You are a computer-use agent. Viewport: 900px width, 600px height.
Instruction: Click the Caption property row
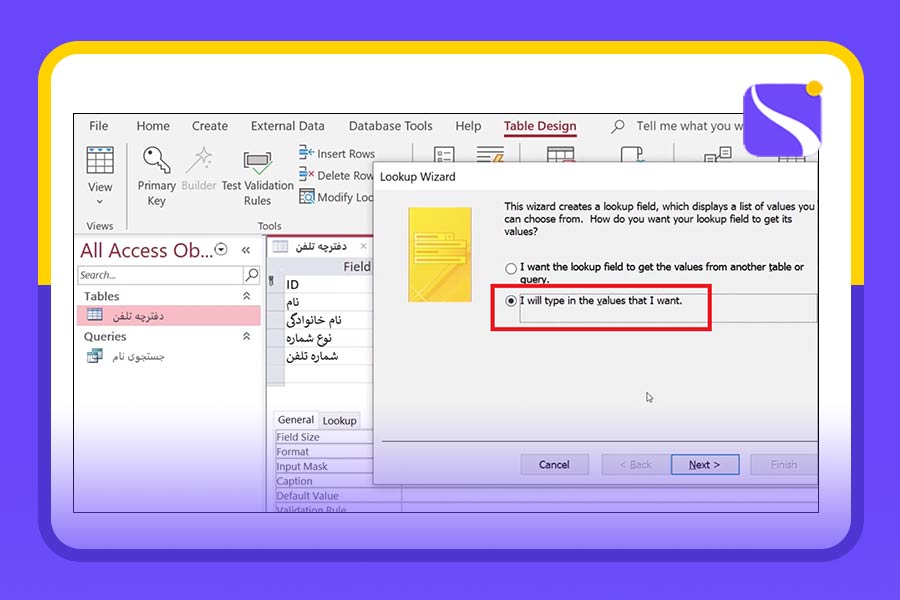click(x=324, y=481)
